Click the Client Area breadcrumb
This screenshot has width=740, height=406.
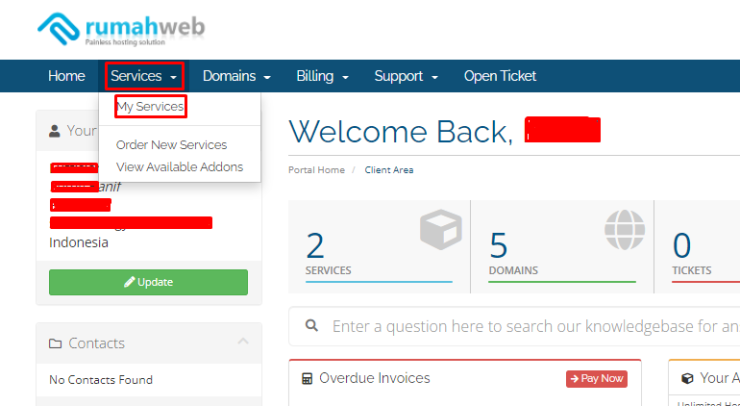(x=389, y=170)
